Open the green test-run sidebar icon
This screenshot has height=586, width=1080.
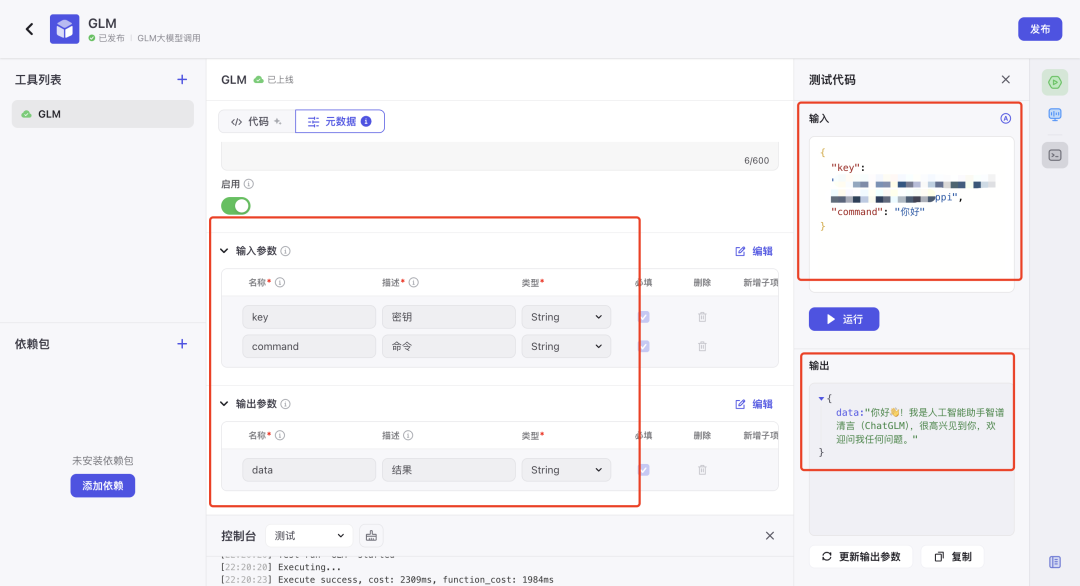(x=1055, y=83)
